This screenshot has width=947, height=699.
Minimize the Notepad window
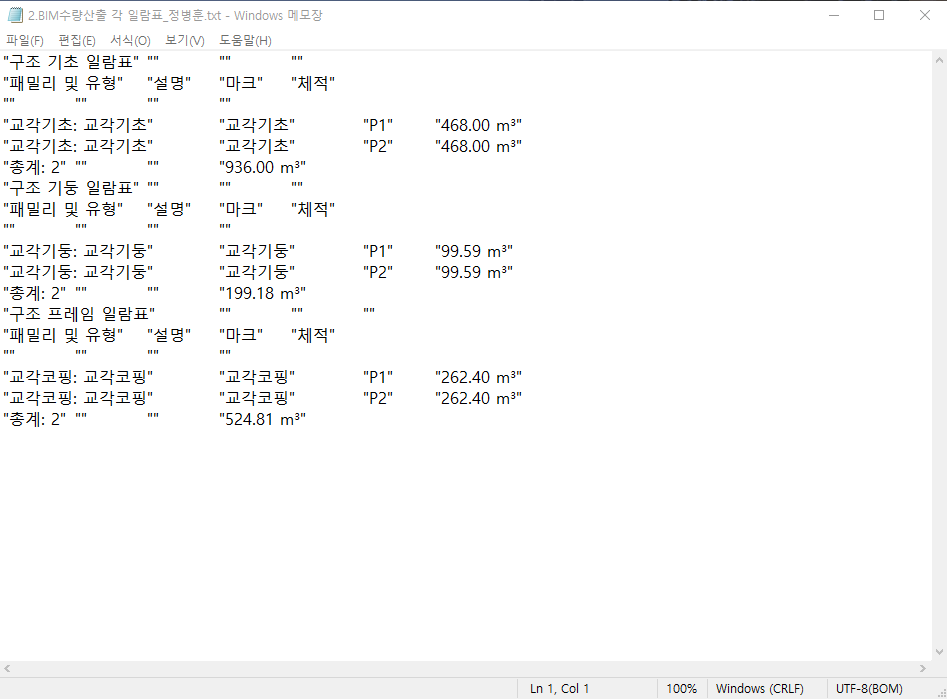point(833,15)
